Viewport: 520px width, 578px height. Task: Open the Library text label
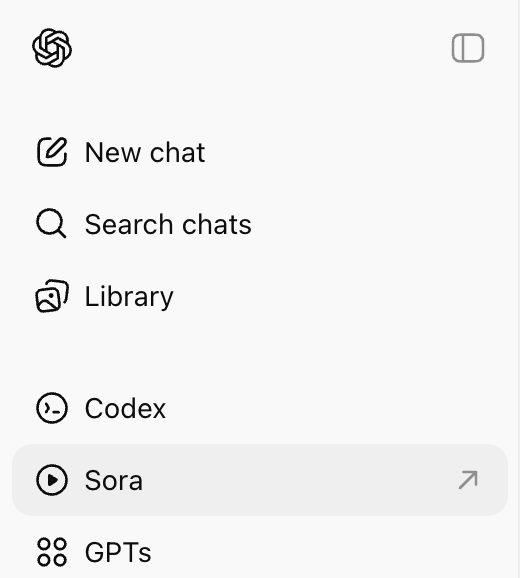(x=129, y=297)
